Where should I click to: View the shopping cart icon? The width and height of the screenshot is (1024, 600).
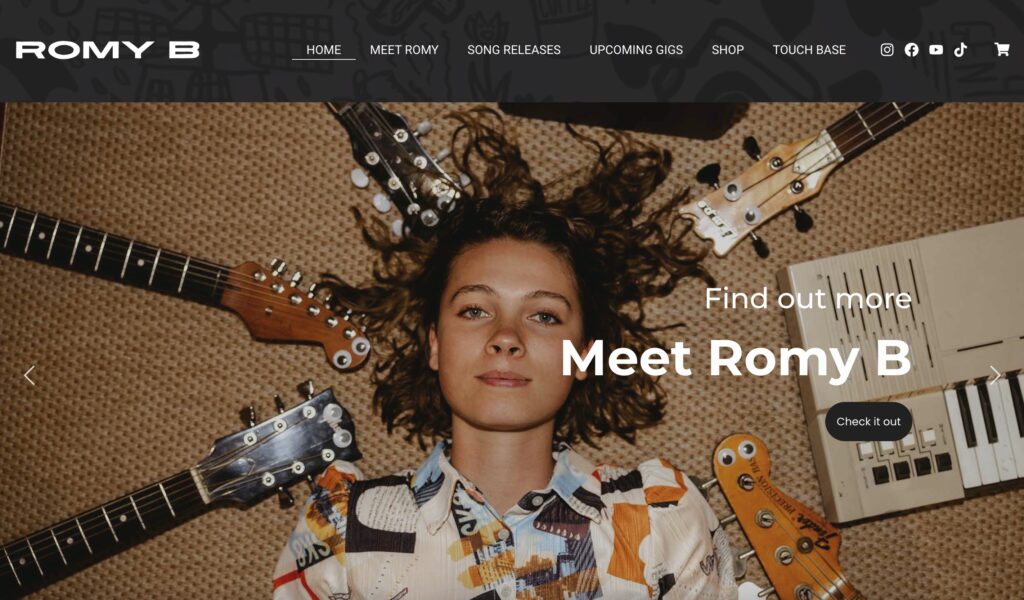[x=1002, y=49]
